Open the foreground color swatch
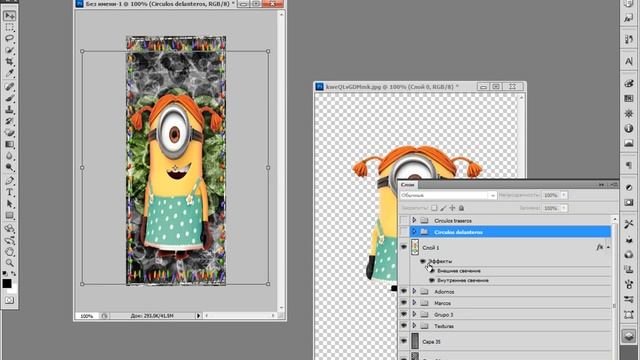This screenshot has width=640, height=360. (x=7, y=283)
